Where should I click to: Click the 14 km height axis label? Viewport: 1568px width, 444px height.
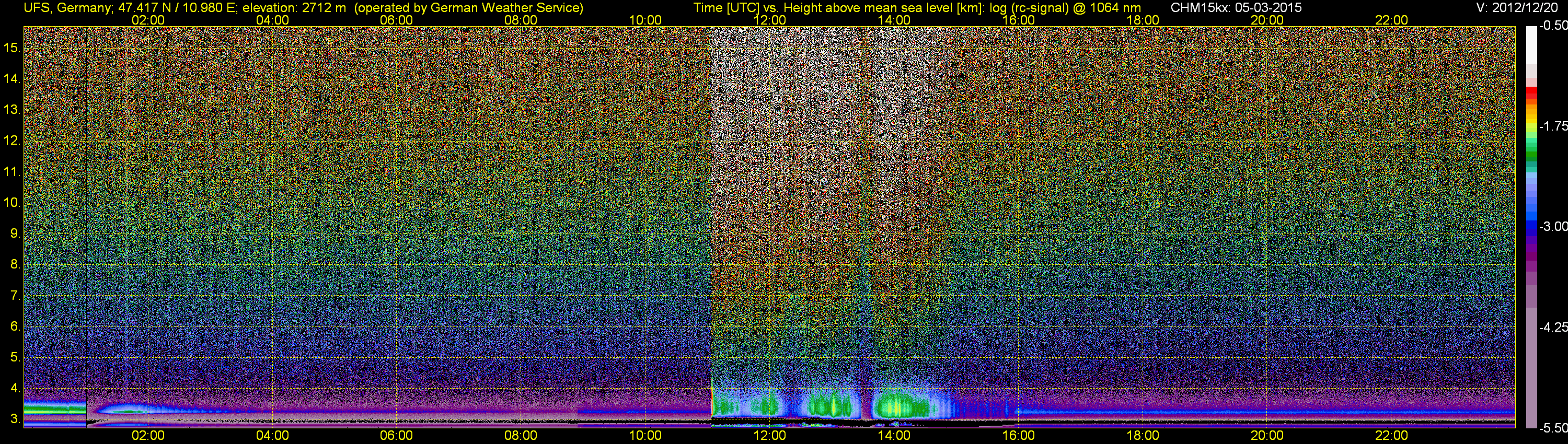click(12, 78)
